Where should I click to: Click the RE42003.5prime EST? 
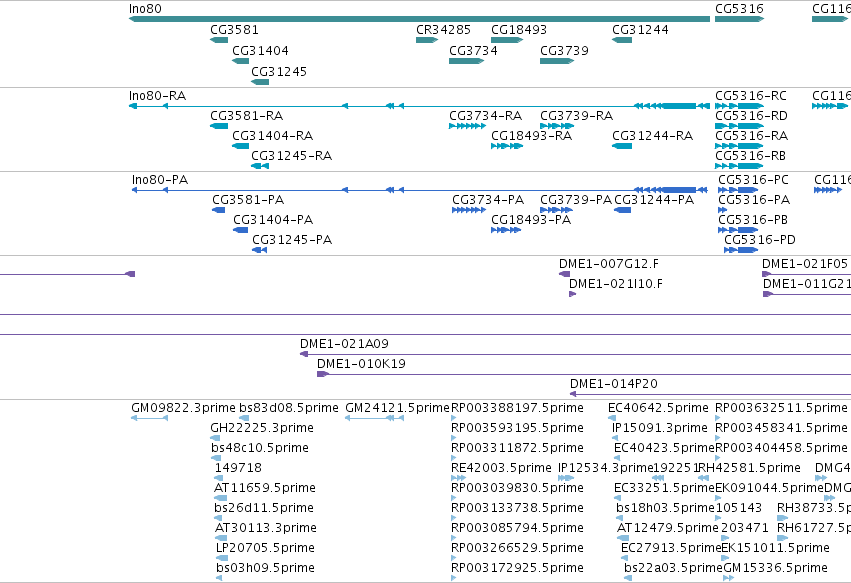point(458,478)
